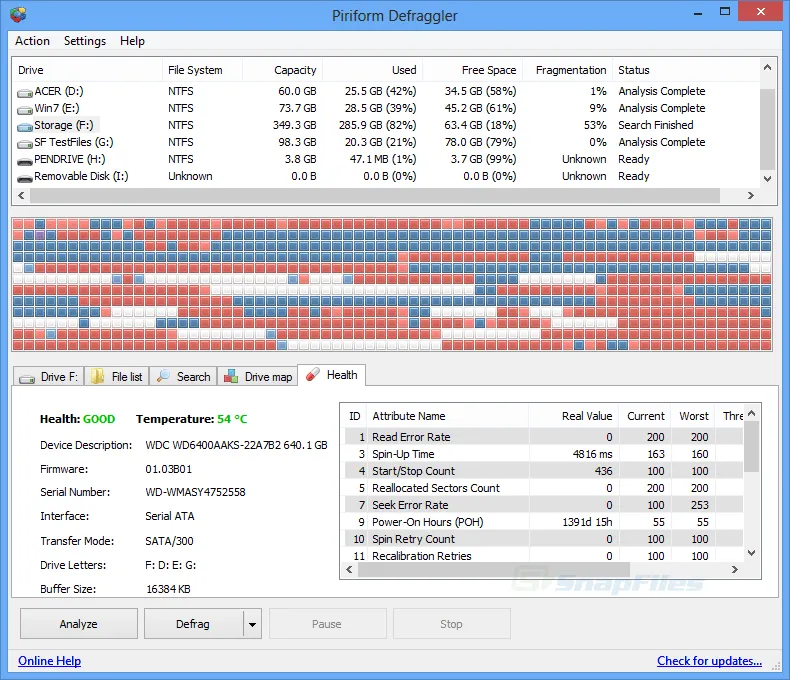Click the Spin-Up Time attribute row

pyautogui.click(x=544, y=454)
